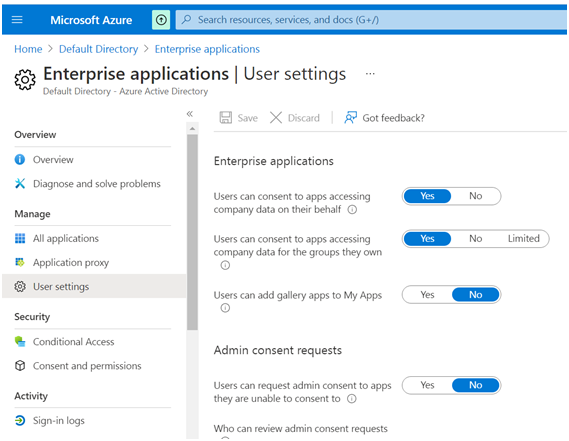Click info icon under 'gallery apps to My Apps'
The width and height of the screenshot is (569, 441).
(225, 308)
